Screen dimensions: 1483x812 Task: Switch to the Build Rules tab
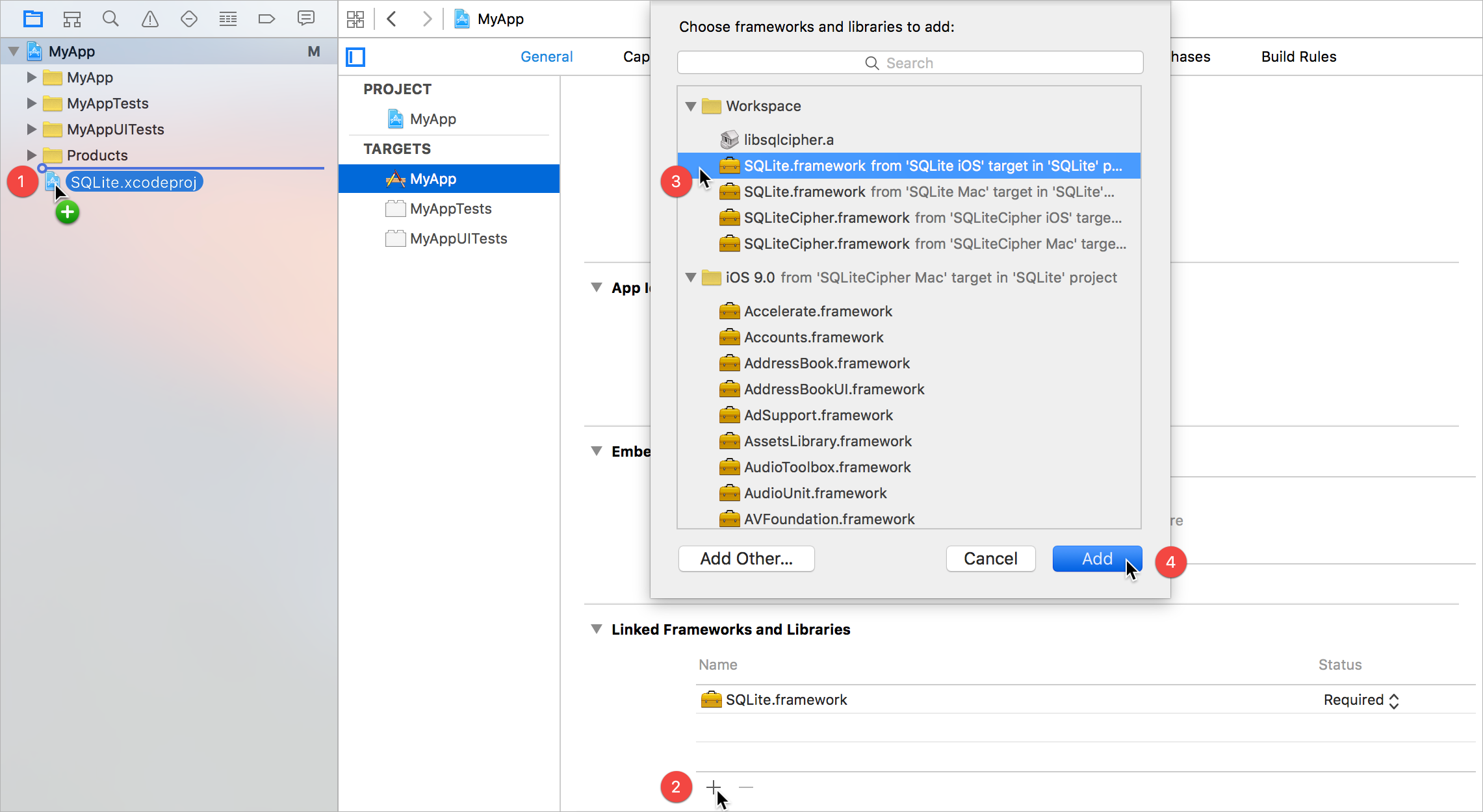tap(1298, 57)
